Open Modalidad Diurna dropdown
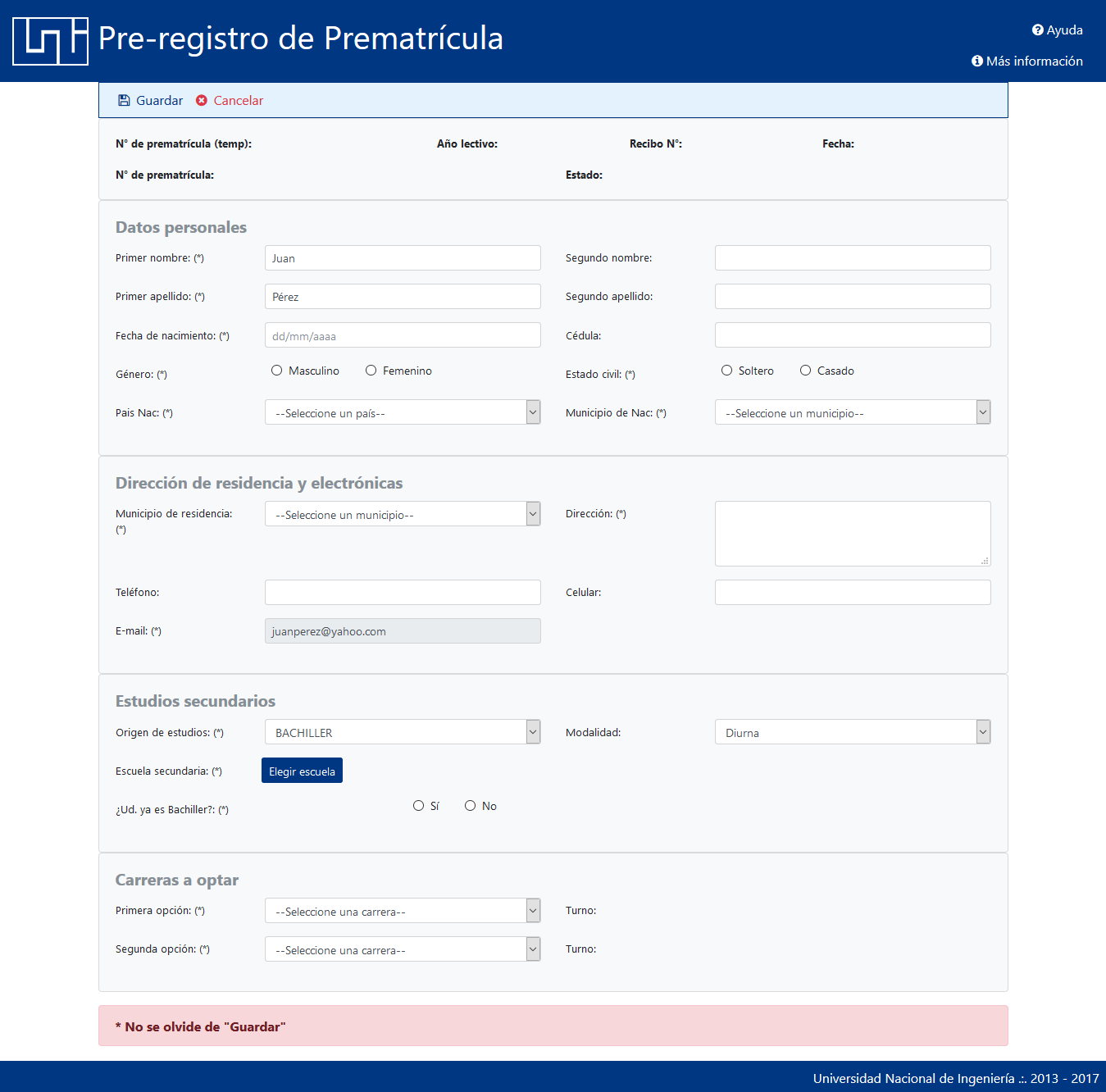1106x1092 pixels. tap(853, 732)
